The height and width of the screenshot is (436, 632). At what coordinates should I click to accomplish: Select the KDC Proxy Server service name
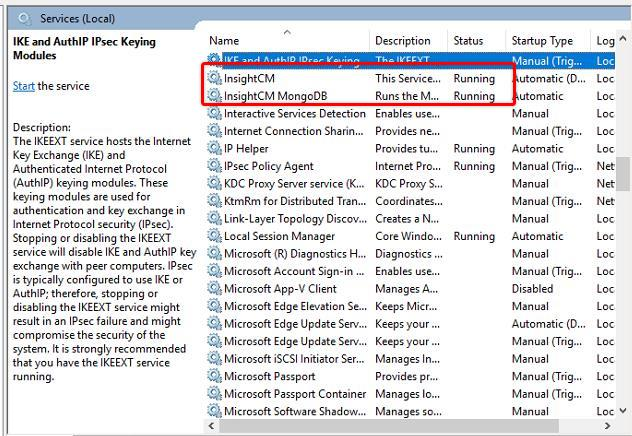[x=294, y=184]
